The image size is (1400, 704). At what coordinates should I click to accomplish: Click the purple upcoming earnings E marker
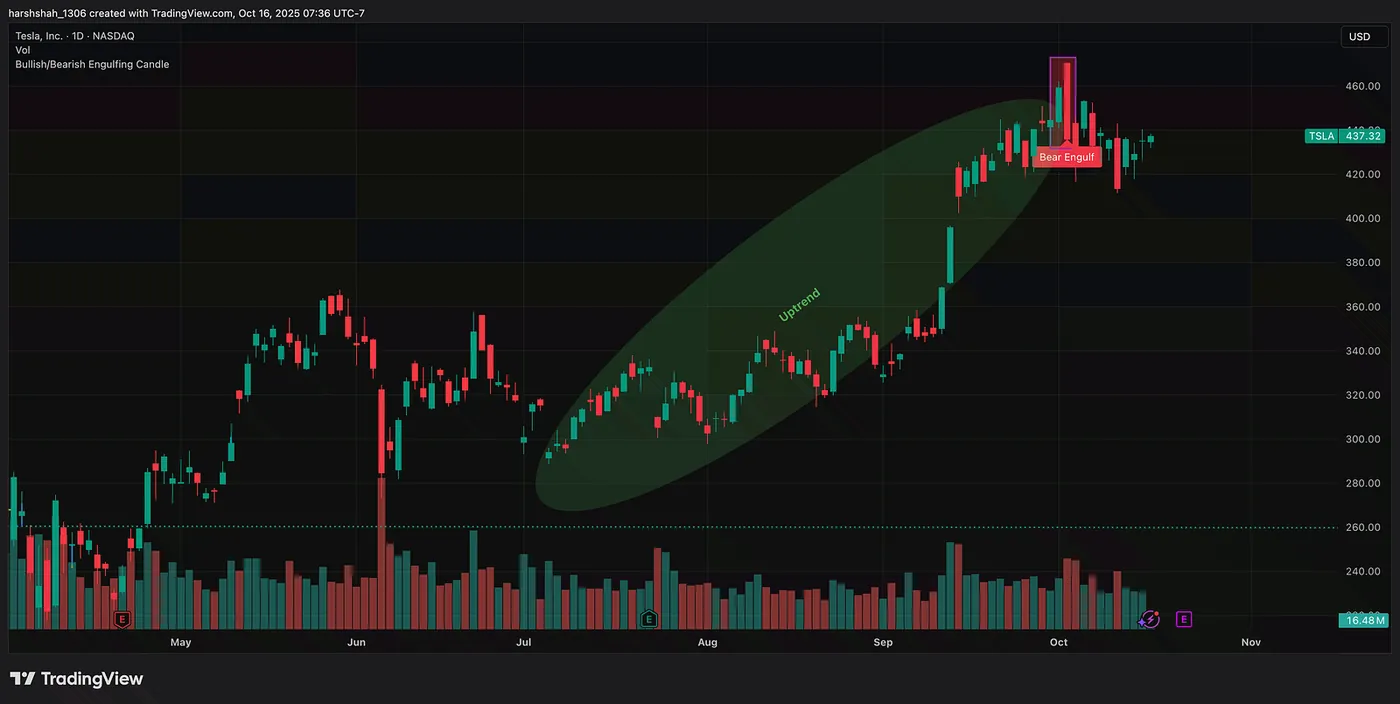click(x=1184, y=619)
